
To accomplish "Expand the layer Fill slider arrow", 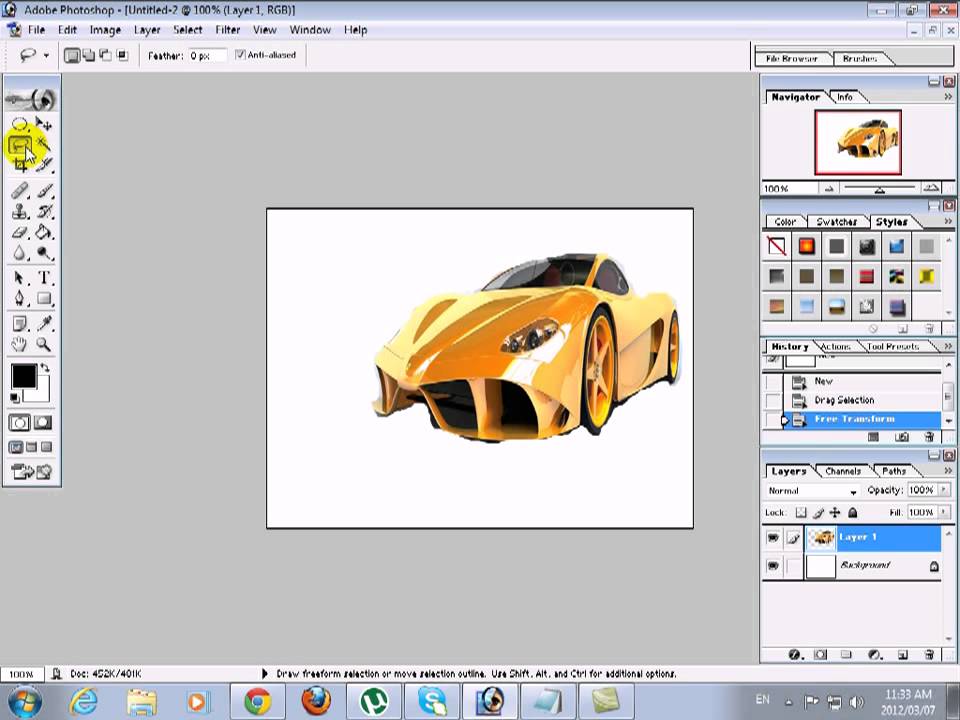I will (x=942, y=512).
